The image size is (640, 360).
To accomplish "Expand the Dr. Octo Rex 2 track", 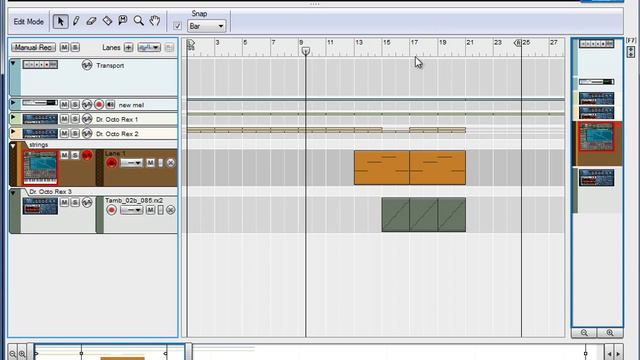I will pos(13,132).
